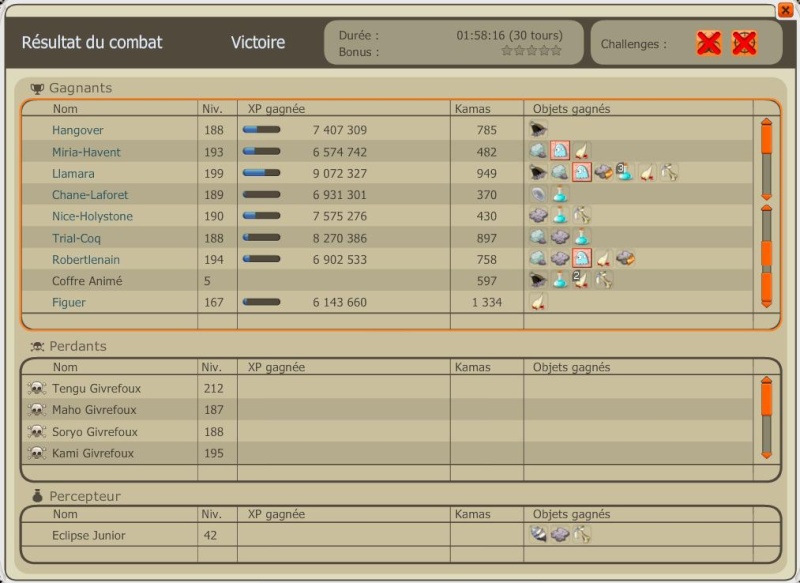Click the ghost item in Robertlenain's row
This screenshot has width=800, height=583.
click(582, 259)
